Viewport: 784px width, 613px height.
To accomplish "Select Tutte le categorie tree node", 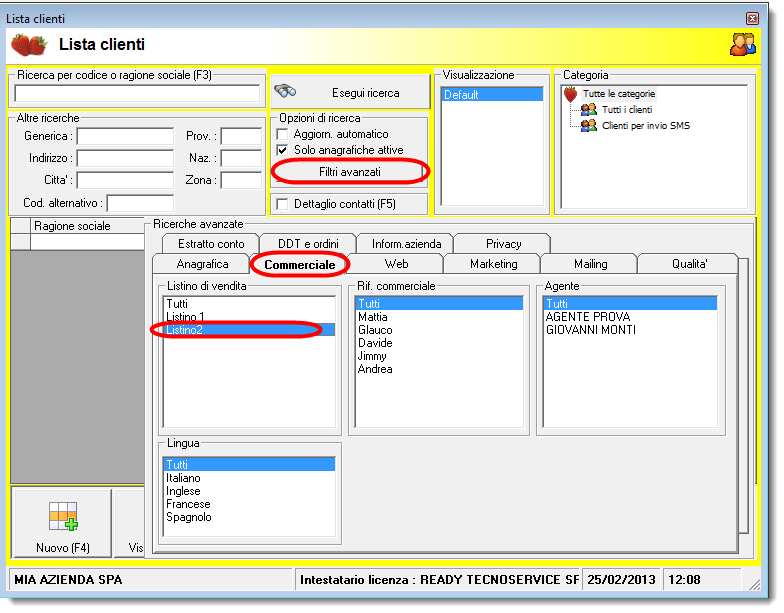I will click(618, 94).
